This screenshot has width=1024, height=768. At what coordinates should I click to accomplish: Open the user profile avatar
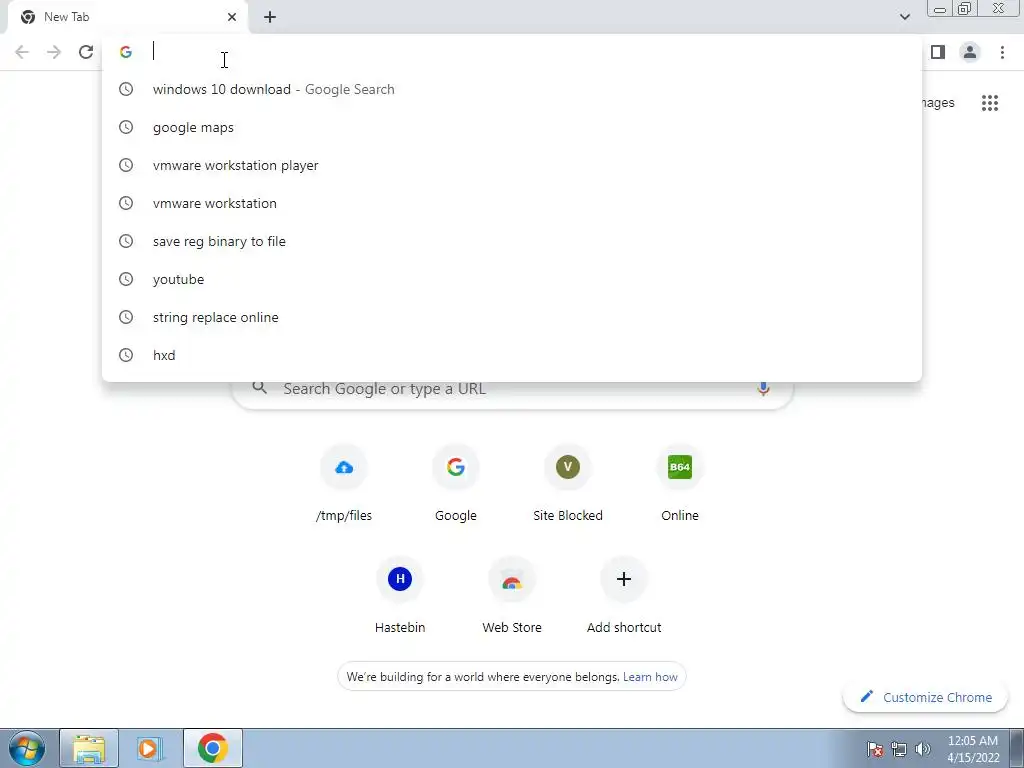pyautogui.click(x=970, y=52)
